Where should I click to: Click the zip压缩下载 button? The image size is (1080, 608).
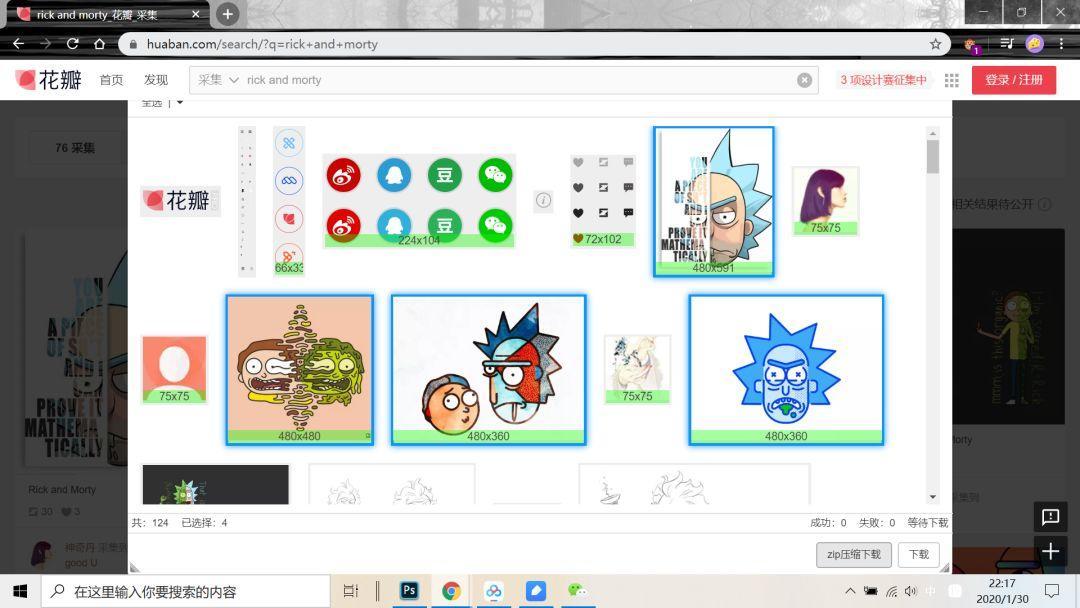pos(853,554)
